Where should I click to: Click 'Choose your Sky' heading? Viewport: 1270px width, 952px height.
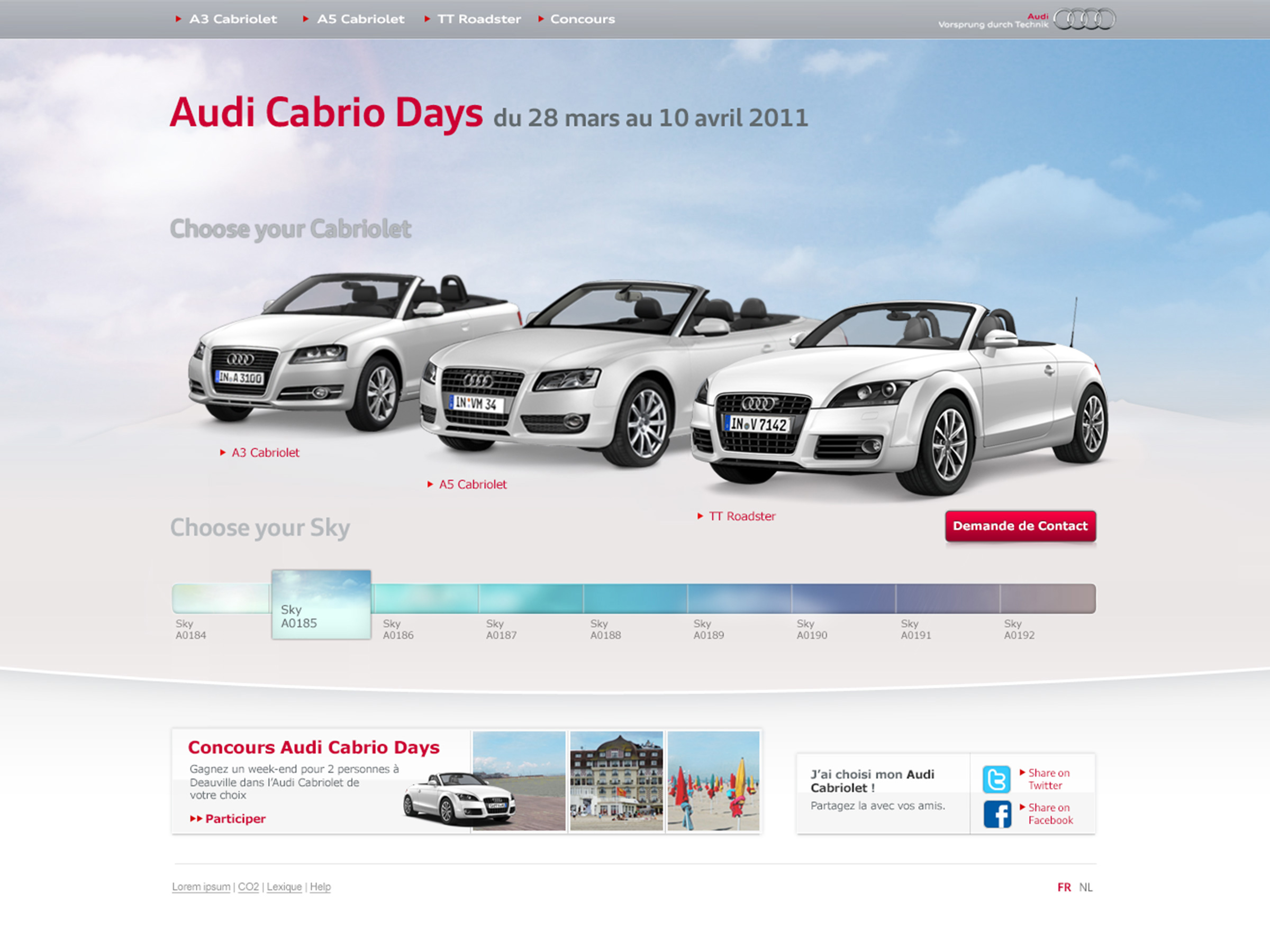click(x=260, y=528)
